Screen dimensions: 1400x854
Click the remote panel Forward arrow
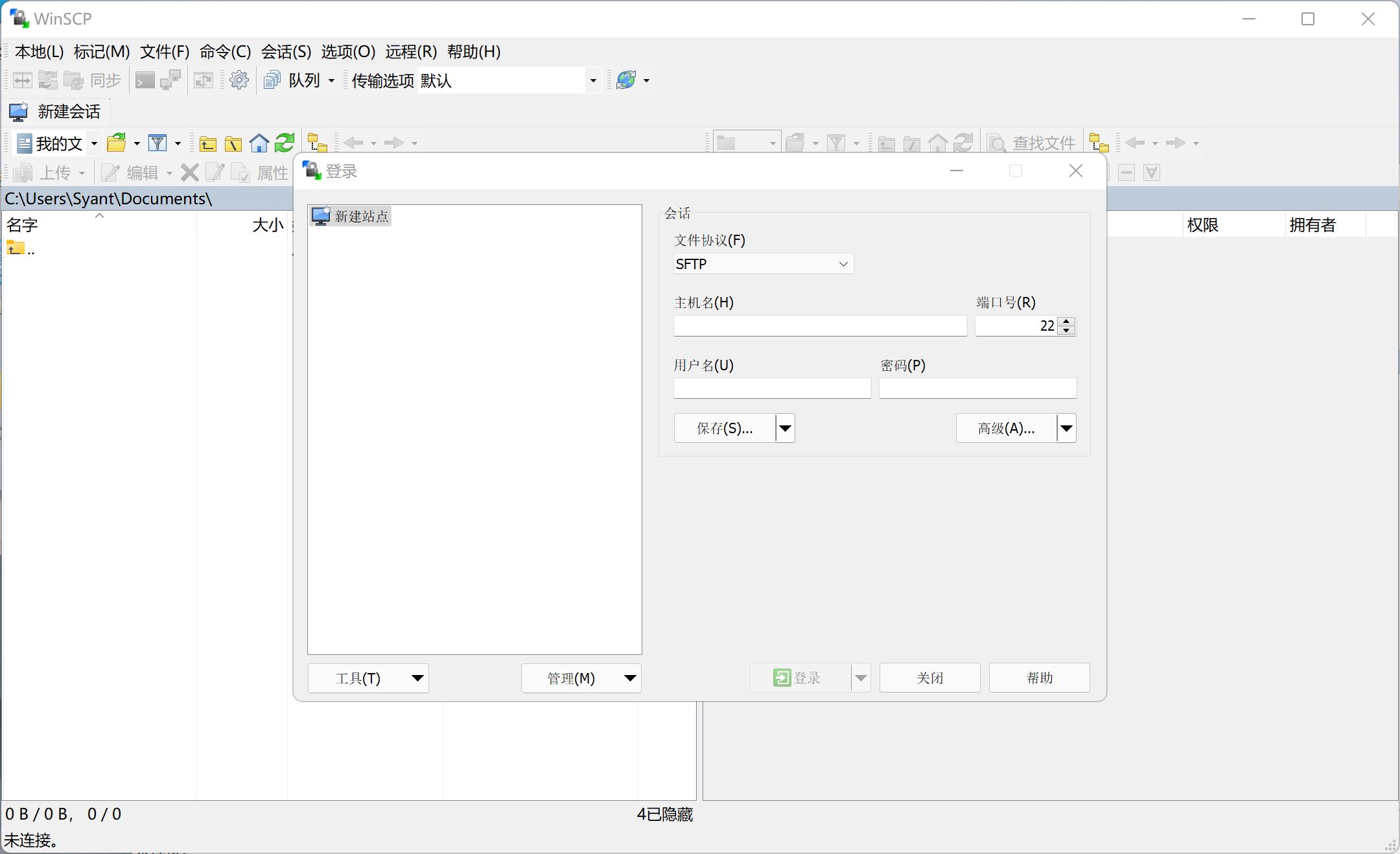pos(1176,143)
